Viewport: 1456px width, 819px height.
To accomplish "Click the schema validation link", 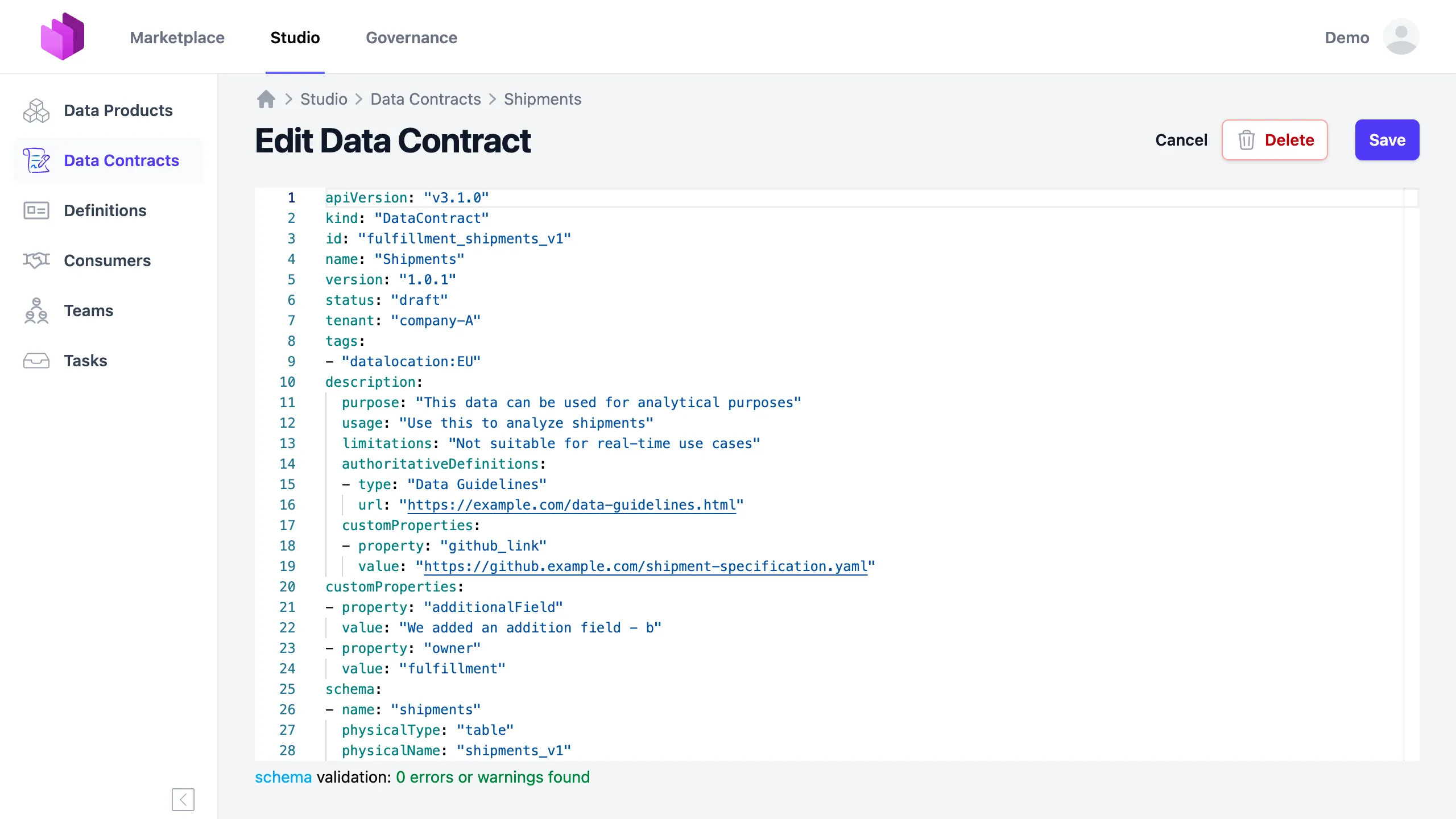I will click(x=283, y=776).
